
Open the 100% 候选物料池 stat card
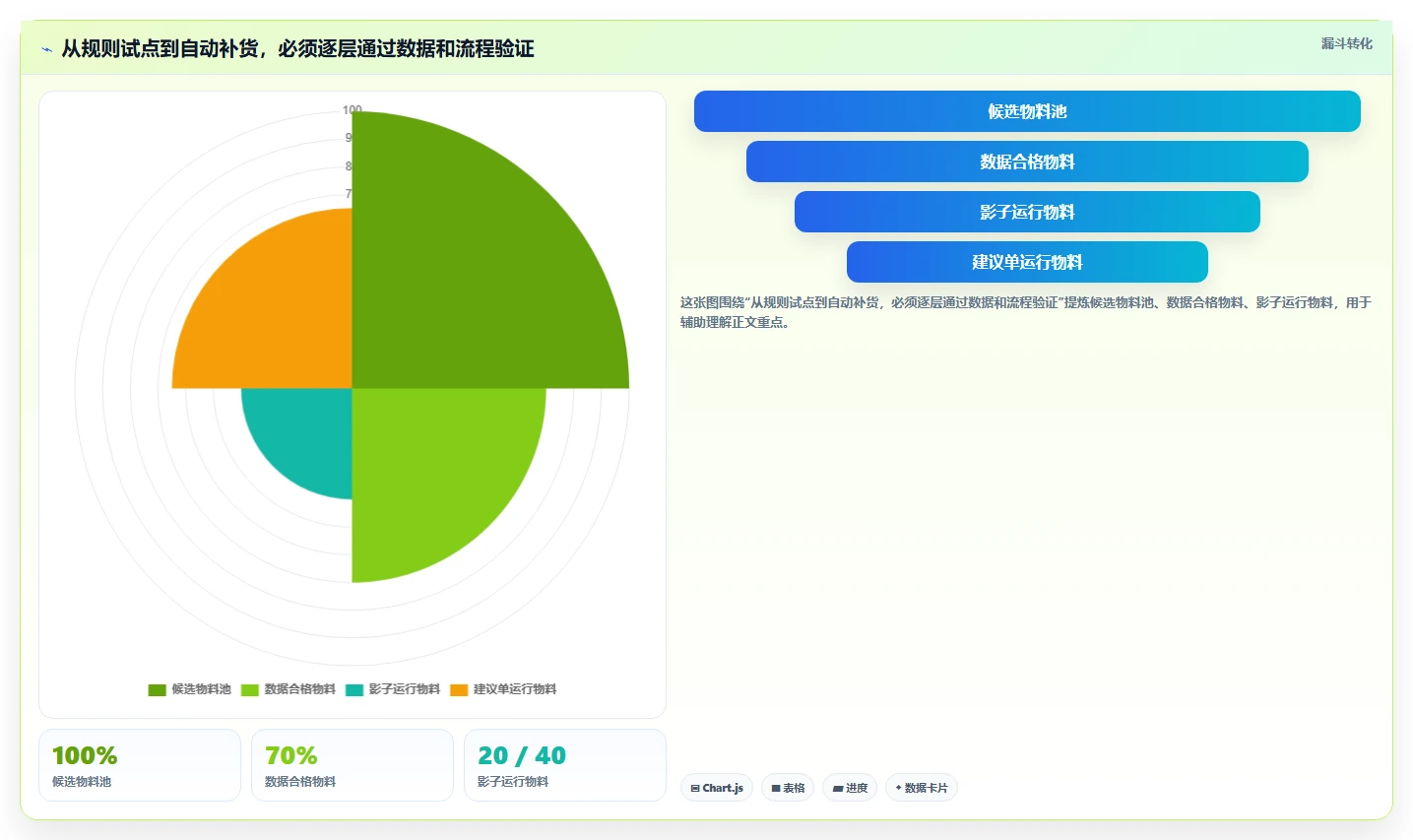click(140, 765)
